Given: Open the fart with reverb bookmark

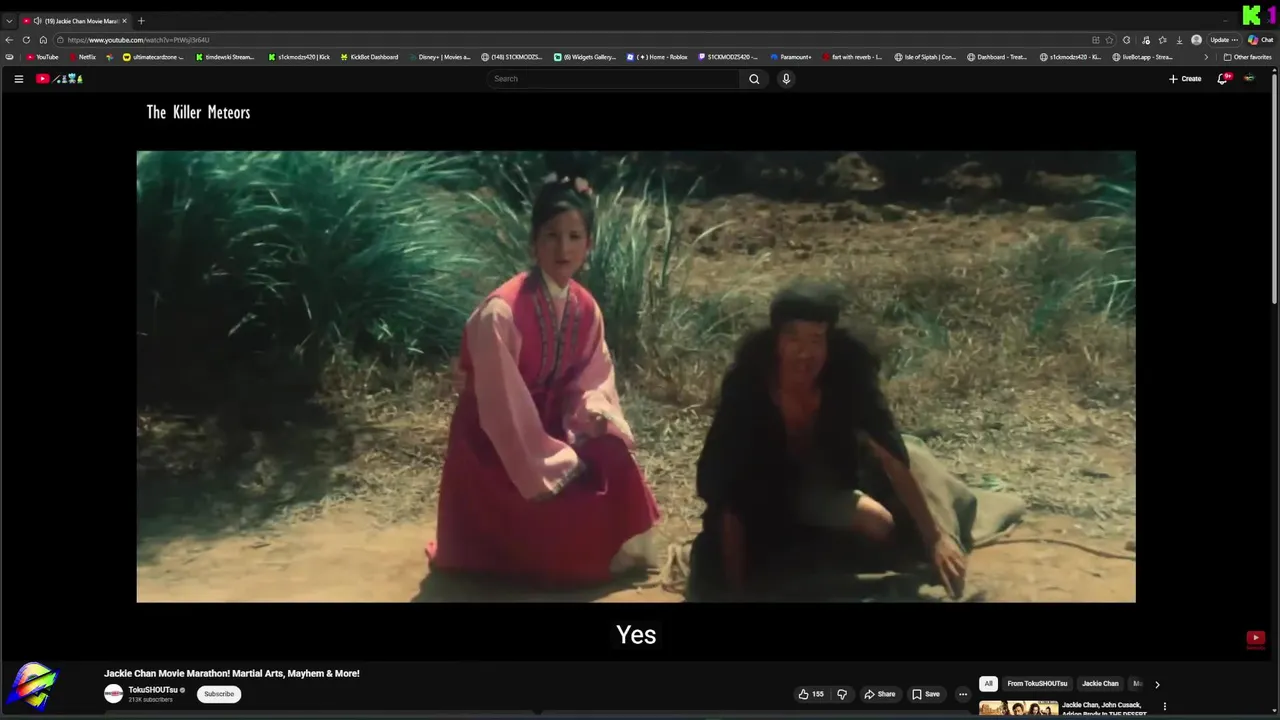Looking at the screenshot, I should pos(853,57).
